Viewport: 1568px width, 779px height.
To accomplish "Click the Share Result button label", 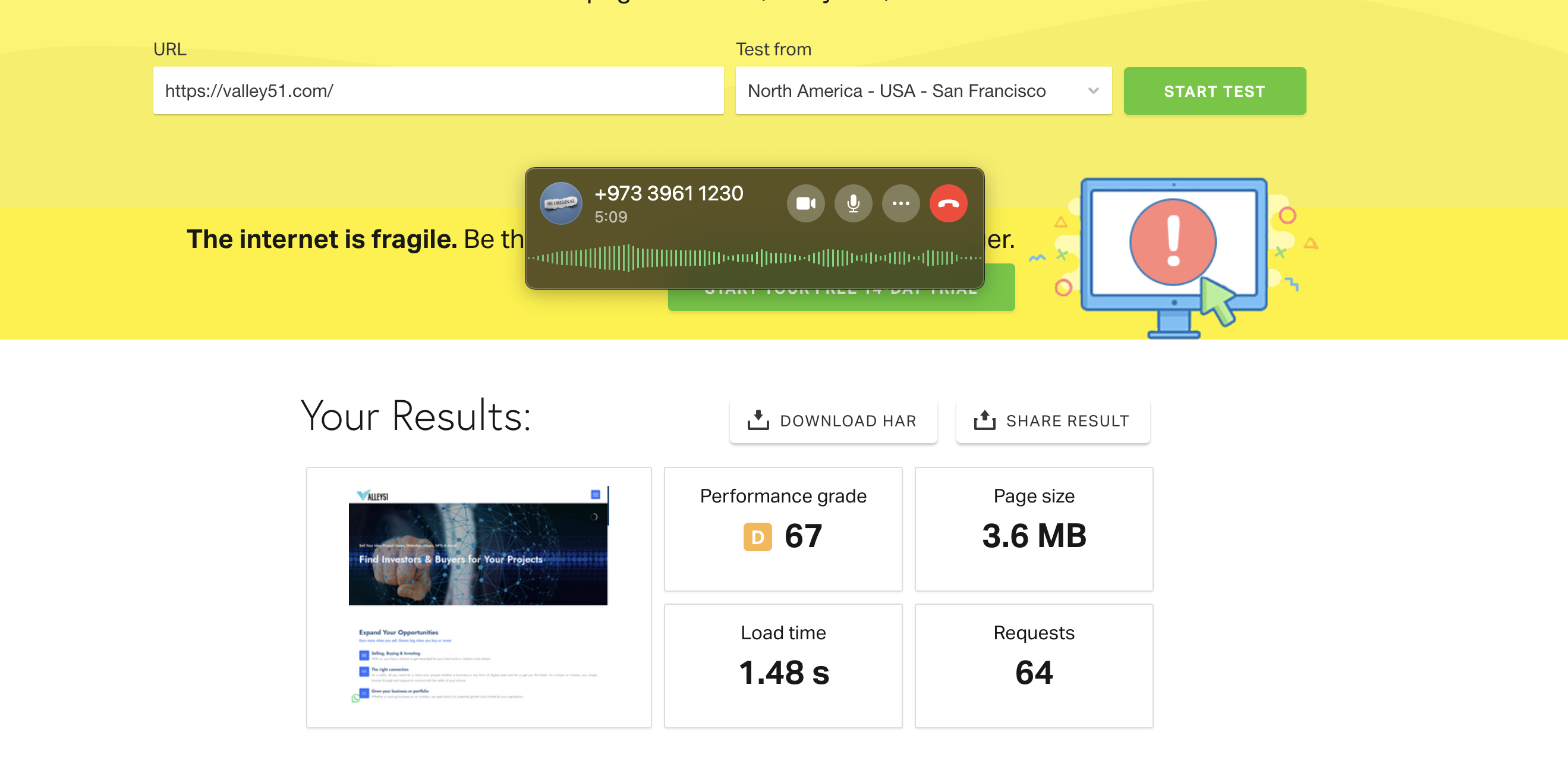I will pyautogui.click(x=1067, y=421).
